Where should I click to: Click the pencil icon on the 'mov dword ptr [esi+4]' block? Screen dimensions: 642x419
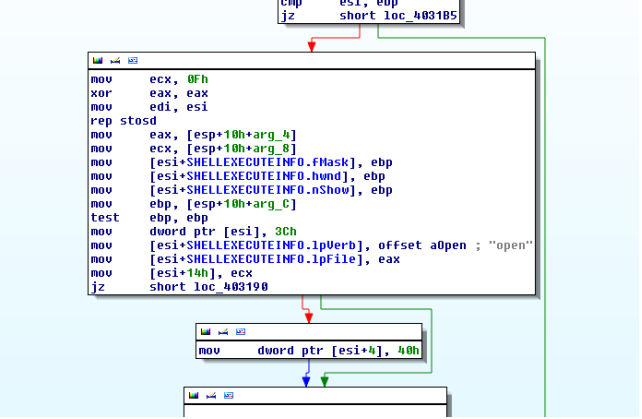point(223,332)
